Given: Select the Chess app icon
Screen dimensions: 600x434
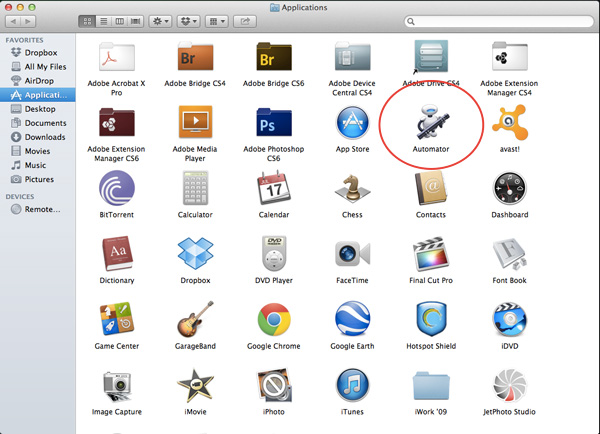Looking at the screenshot, I should (352, 188).
